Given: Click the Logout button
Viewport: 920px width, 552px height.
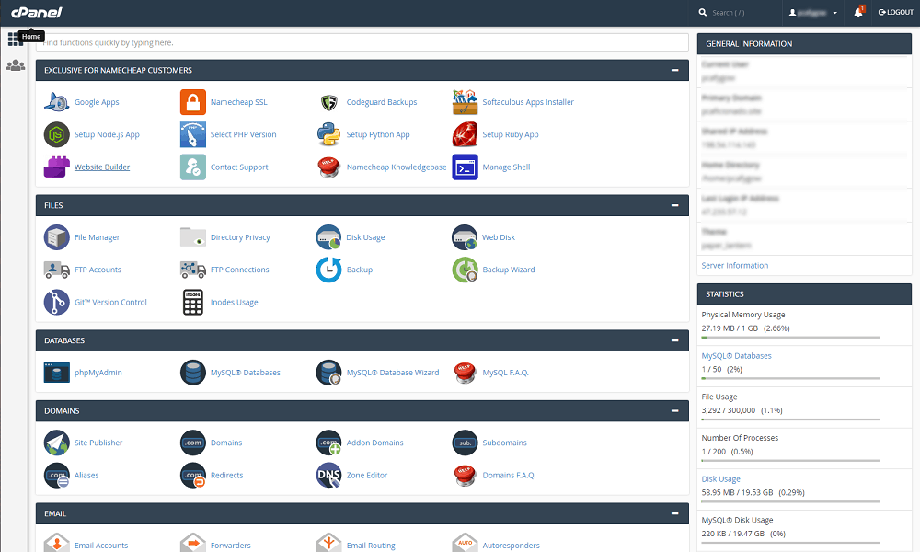Looking at the screenshot, I should tap(896, 12).
